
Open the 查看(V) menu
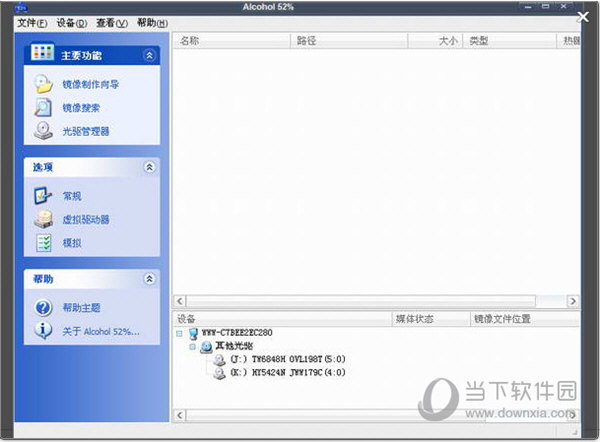pos(112,23)
